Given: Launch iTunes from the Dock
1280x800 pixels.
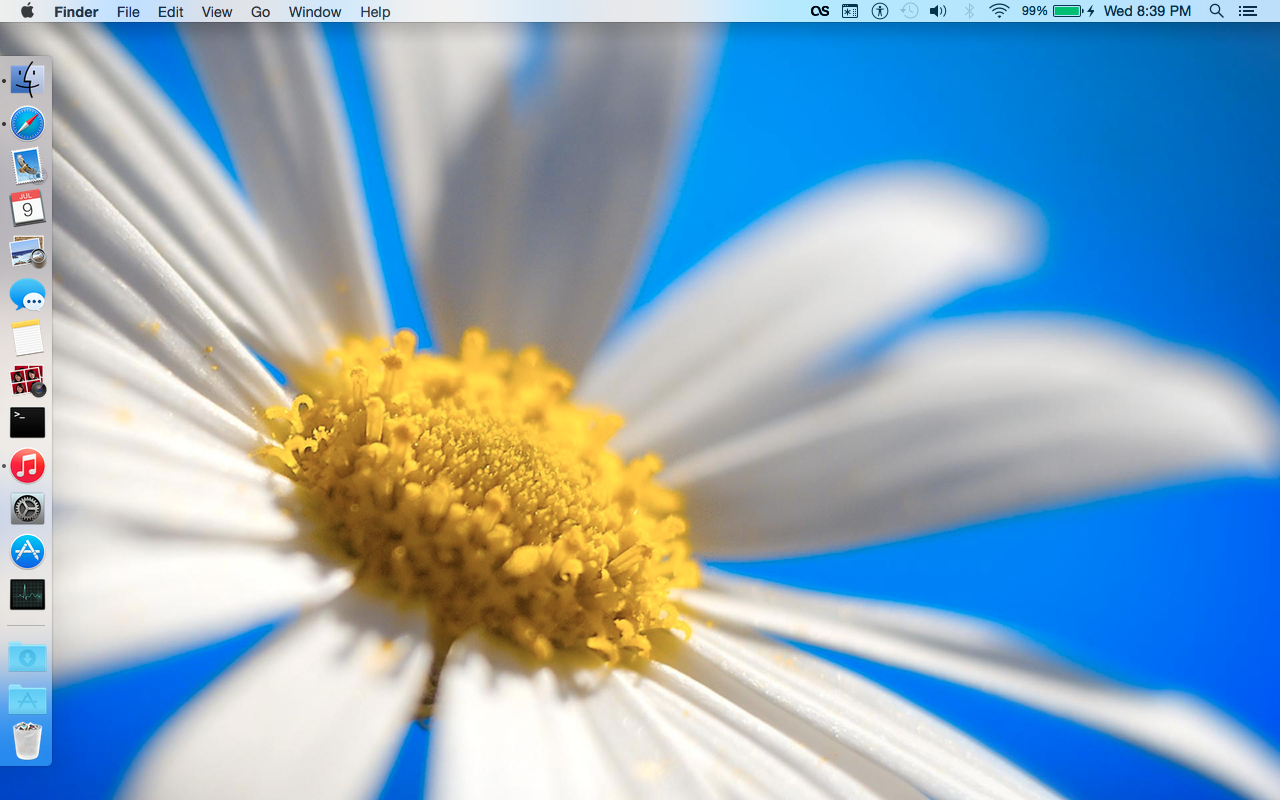Looking at the screenshot, I should point(27,466).
